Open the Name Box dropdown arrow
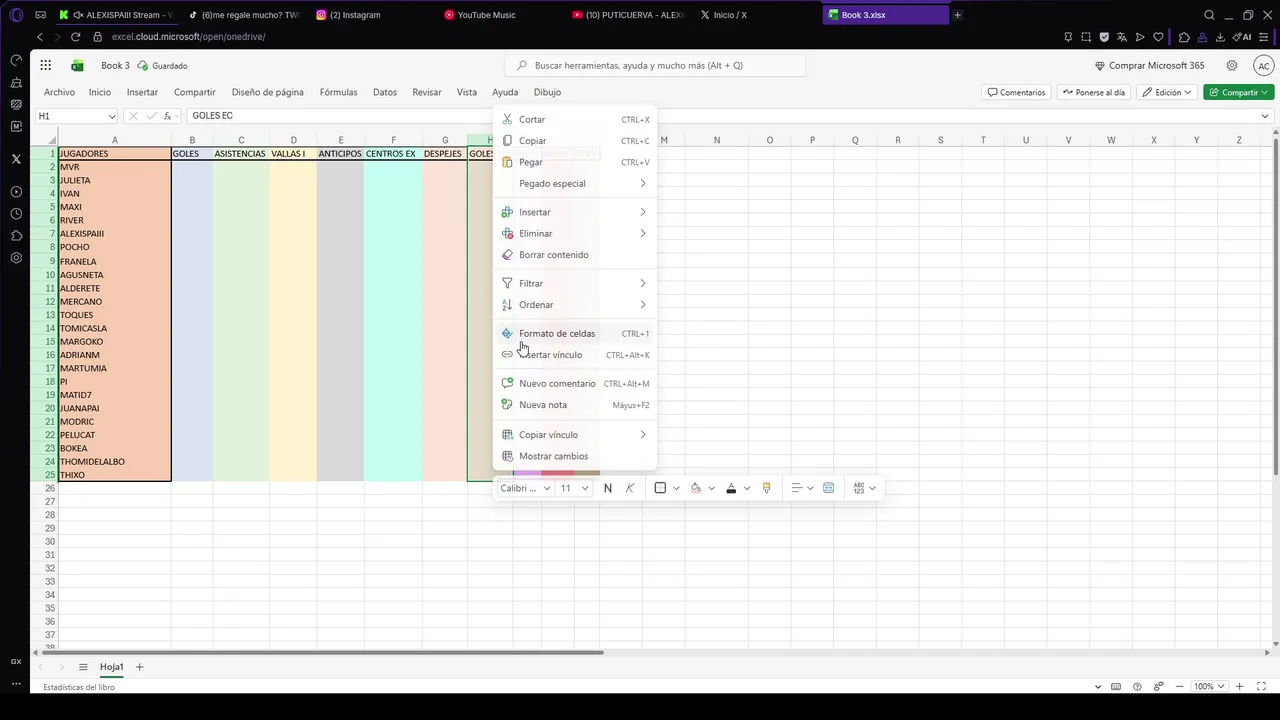This screenshot has height=720, width=1280. [111, 116]
